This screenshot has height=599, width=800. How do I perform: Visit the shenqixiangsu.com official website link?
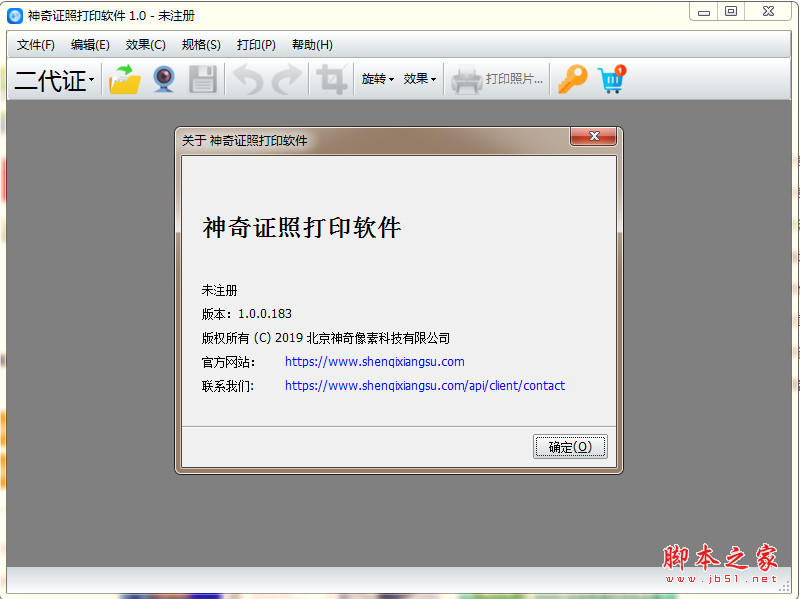(372, 361)
